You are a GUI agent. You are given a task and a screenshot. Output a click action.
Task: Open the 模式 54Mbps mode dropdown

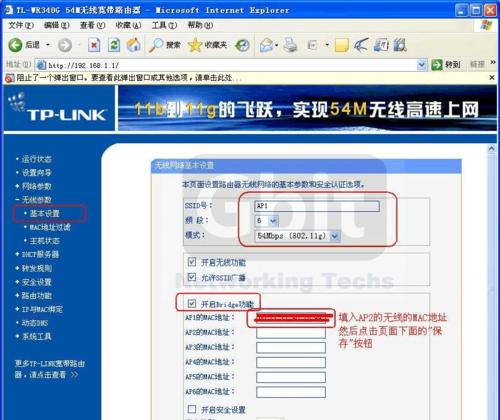[335, 236]
